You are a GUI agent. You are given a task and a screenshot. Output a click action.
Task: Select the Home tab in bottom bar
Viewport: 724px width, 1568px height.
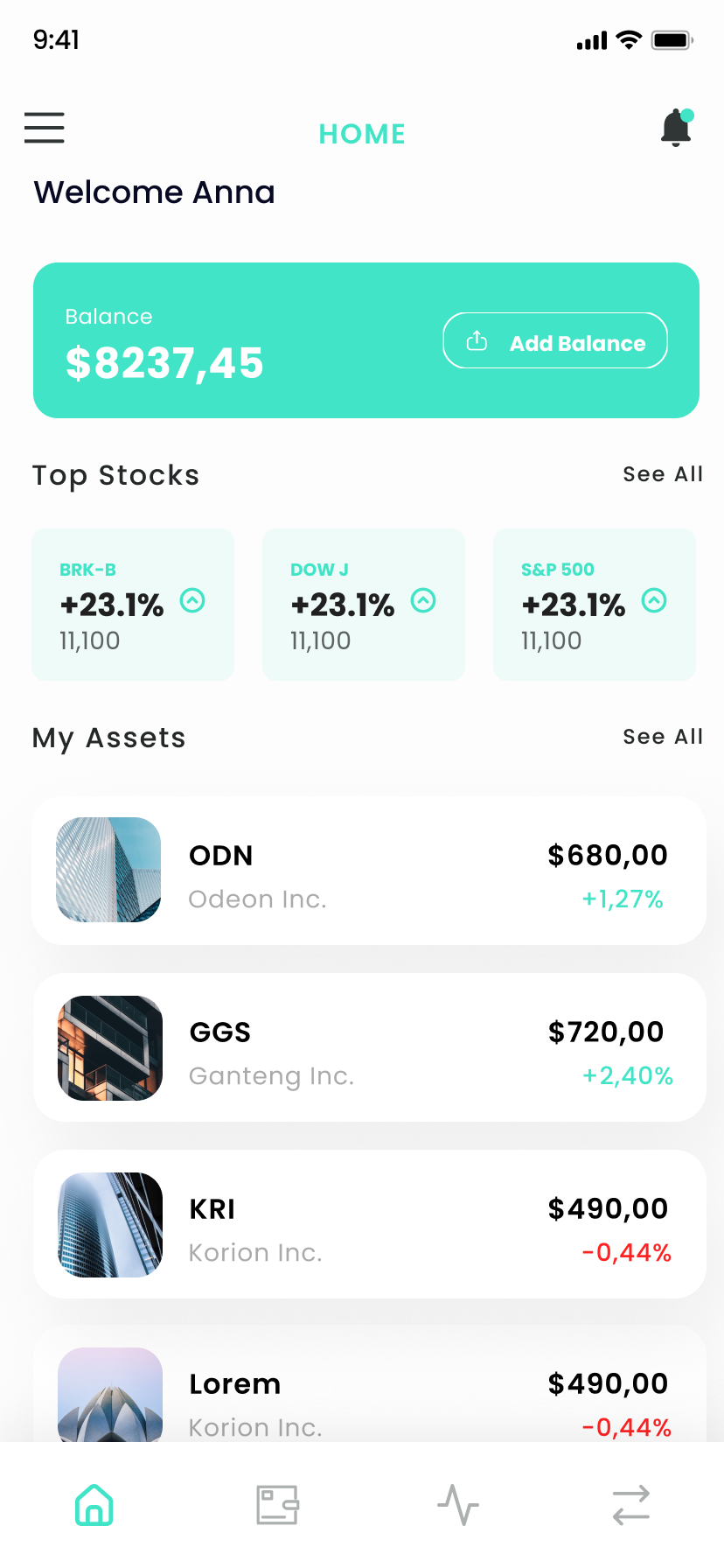coord(94,1505)
